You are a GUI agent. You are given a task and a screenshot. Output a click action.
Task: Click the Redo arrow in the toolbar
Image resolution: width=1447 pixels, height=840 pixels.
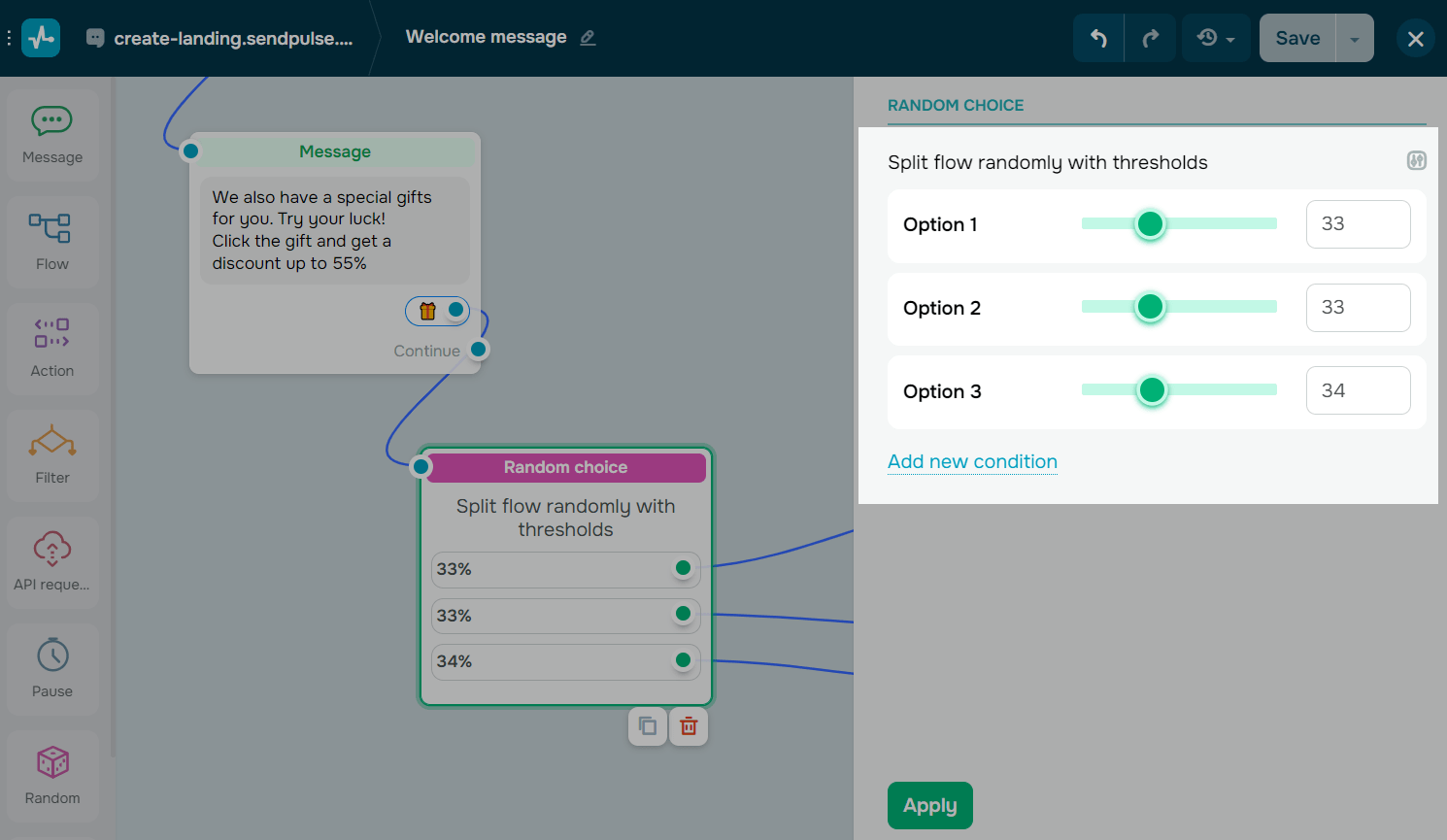coord(1150,37)
